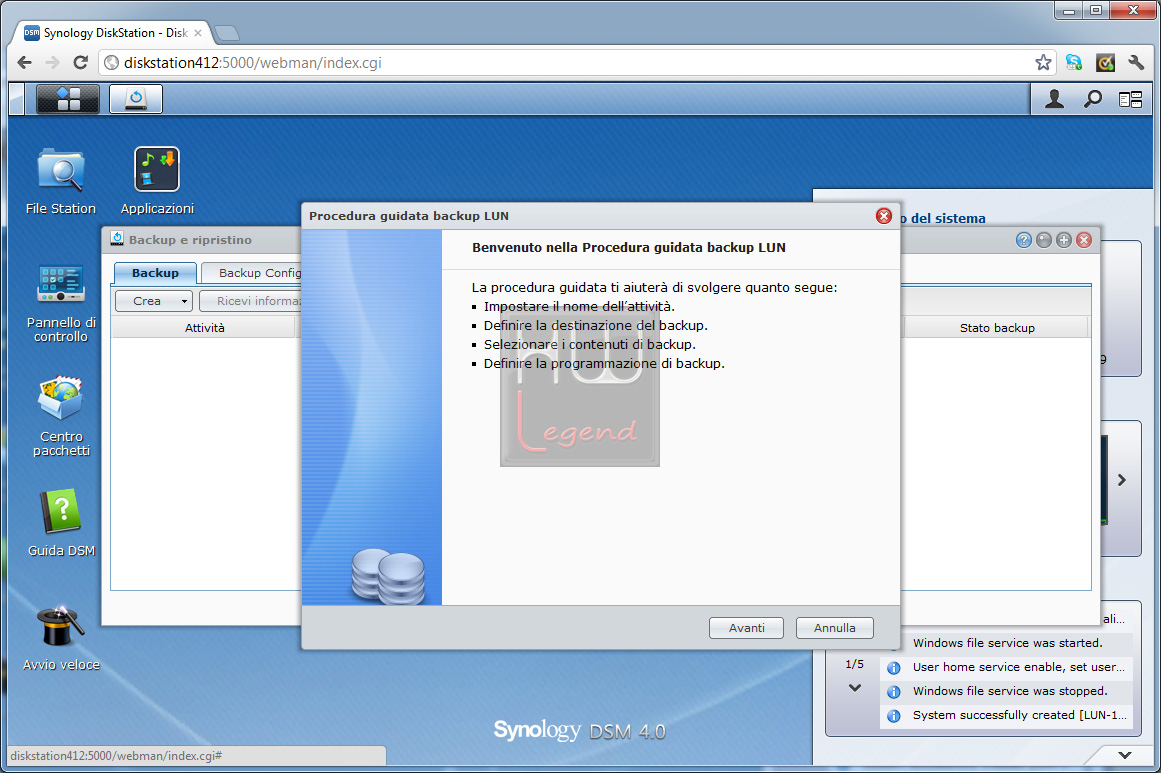Maximize the Backup e ripristino window
This screenshot has height=773, width=1161.
[1064, 240]
